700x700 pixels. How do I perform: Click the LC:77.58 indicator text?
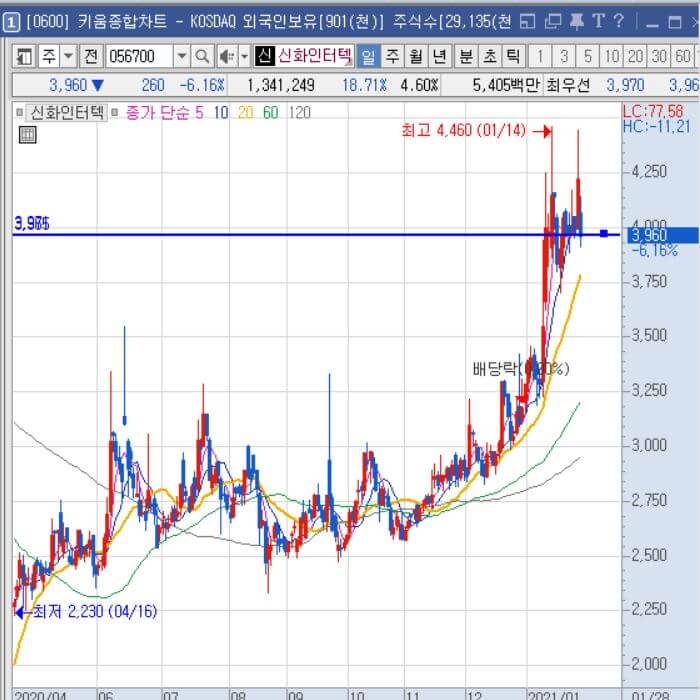click(653, 112)
